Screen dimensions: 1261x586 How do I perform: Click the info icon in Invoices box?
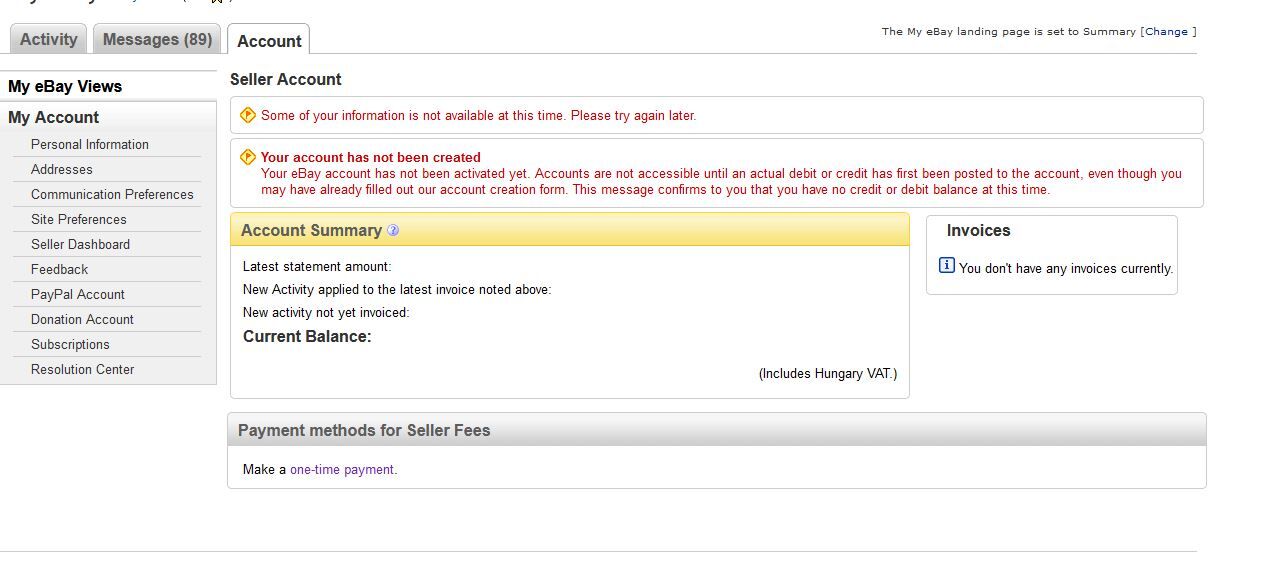(947, 266)
